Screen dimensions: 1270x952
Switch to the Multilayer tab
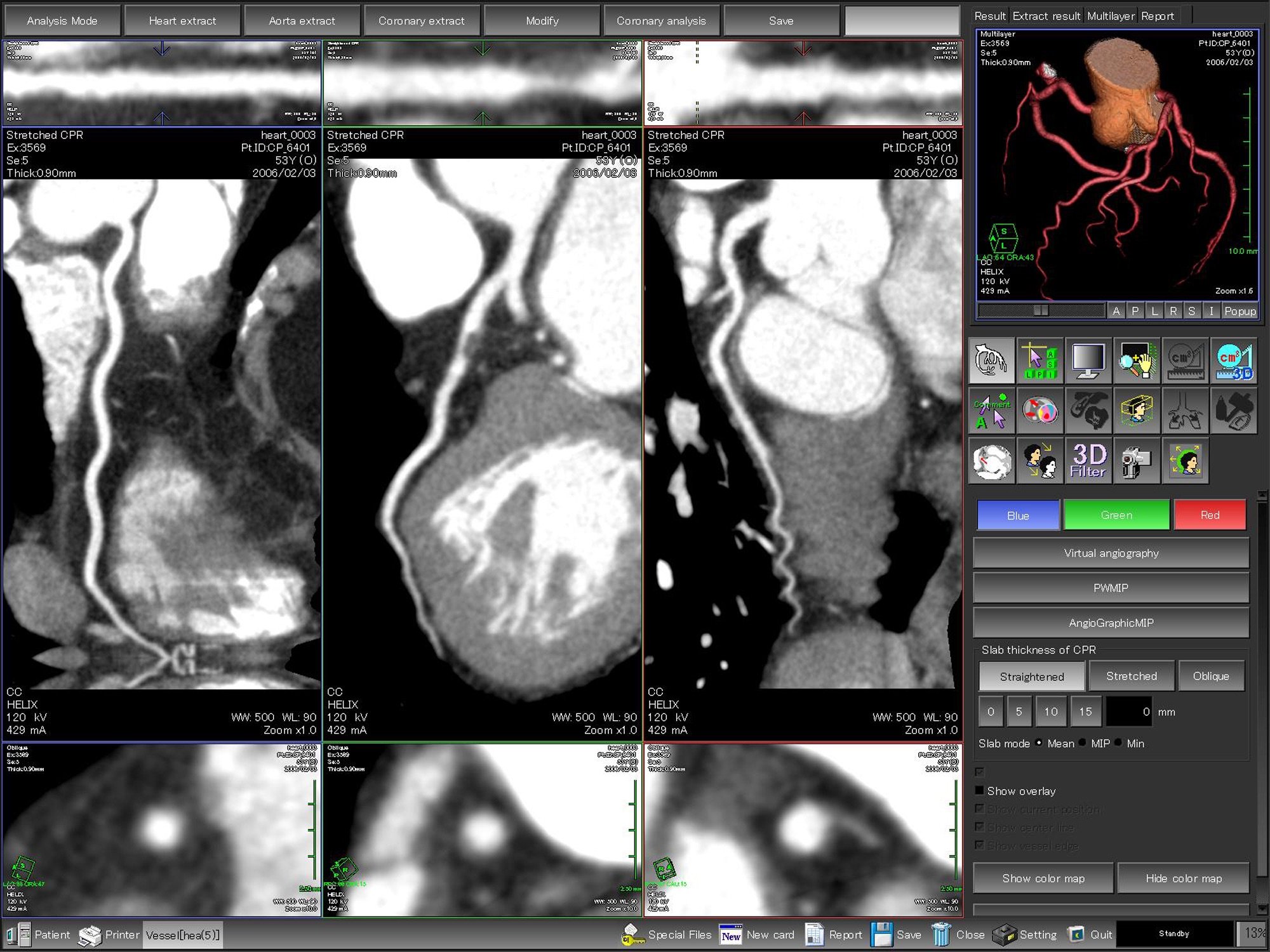click(1110, 16)
